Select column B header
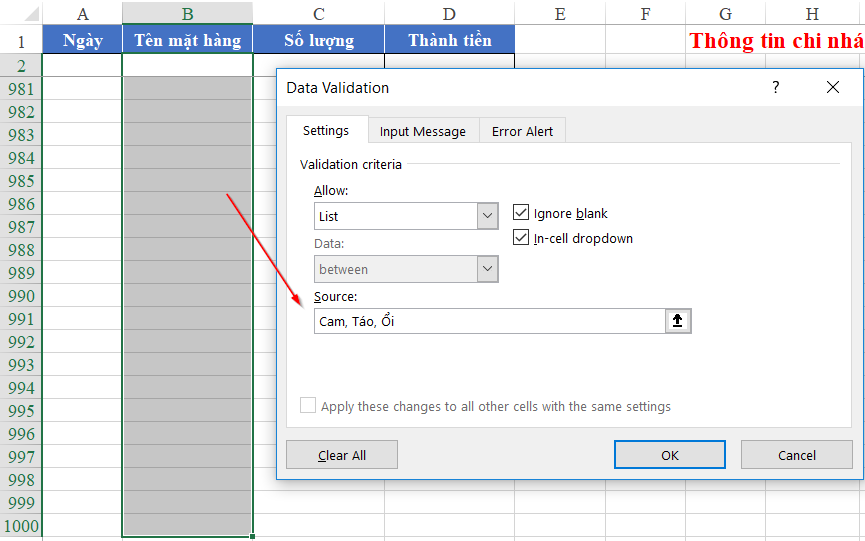Screen dimensions: 865x541 point(188,13)
